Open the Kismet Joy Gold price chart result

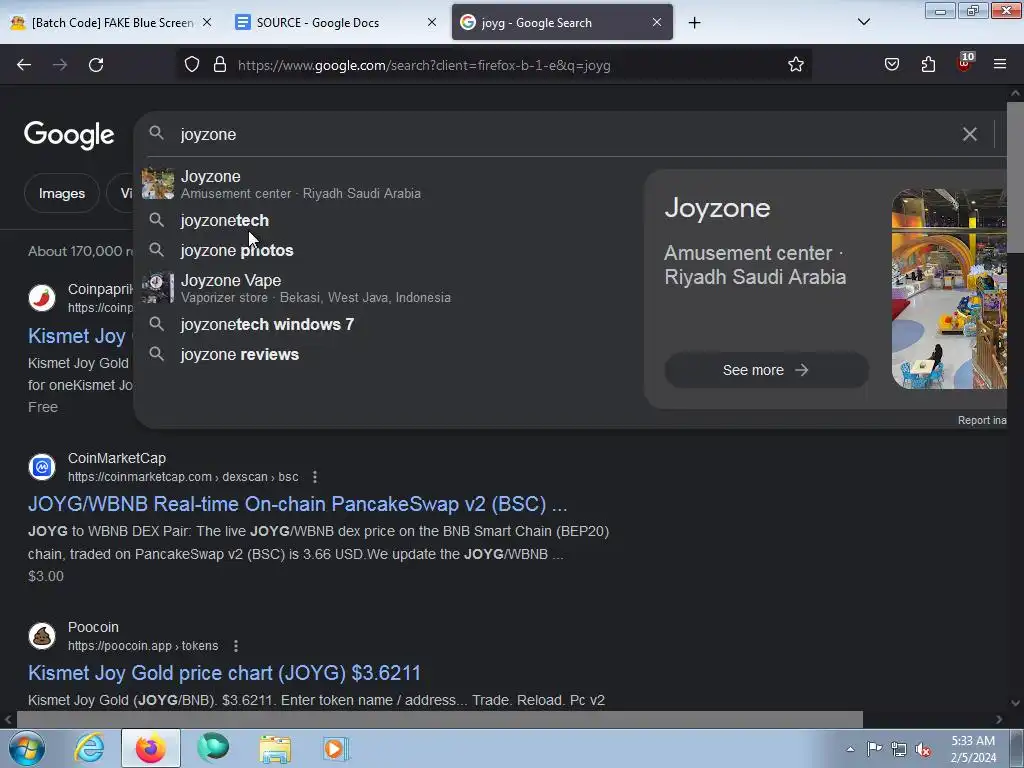224,673
